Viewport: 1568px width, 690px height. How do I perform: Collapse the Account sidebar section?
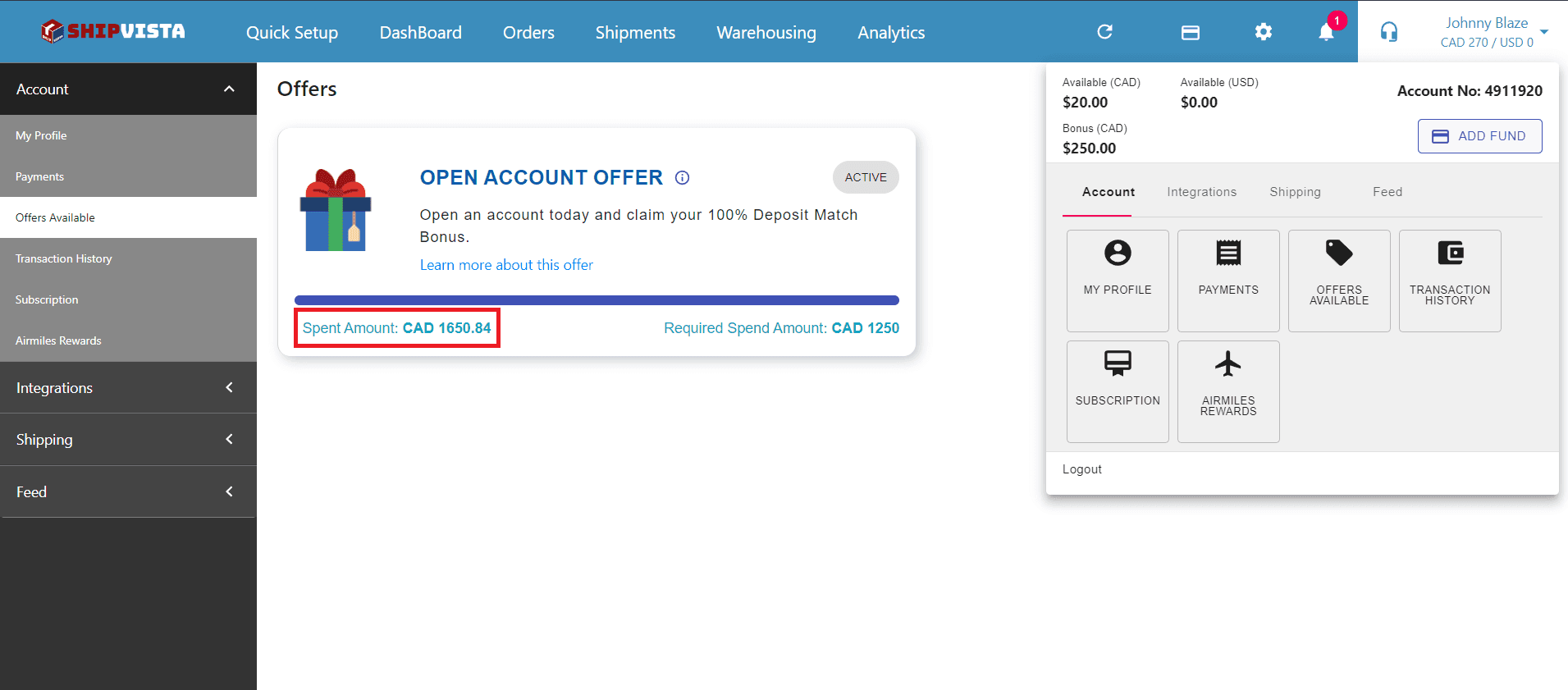click(x=128, y=89)
